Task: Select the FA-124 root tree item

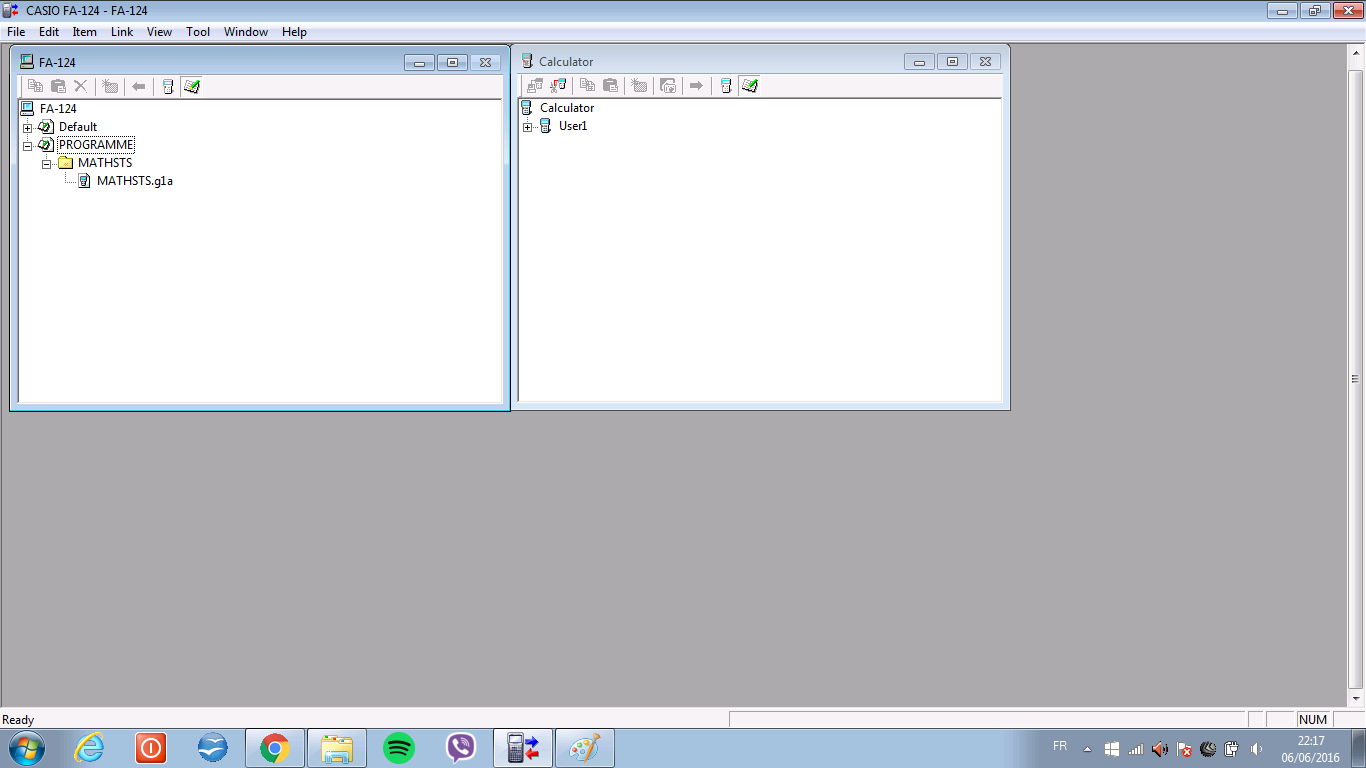Action: coord(58,109)
